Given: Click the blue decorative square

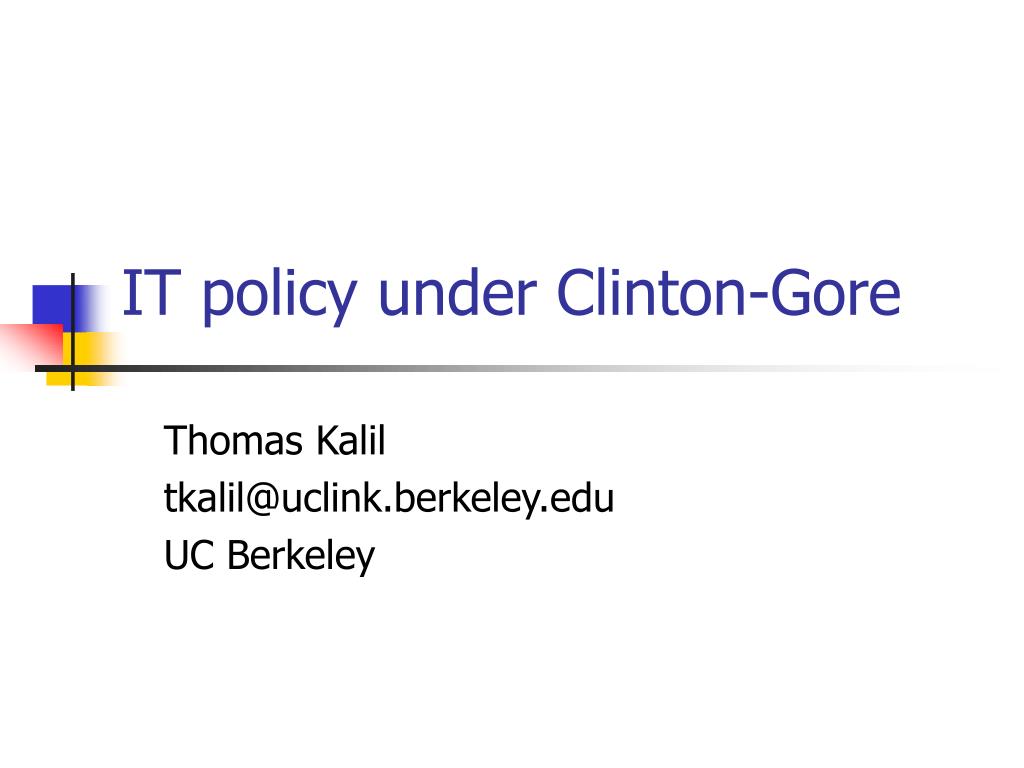Looking at the screenshot, I should pos(57,308).
